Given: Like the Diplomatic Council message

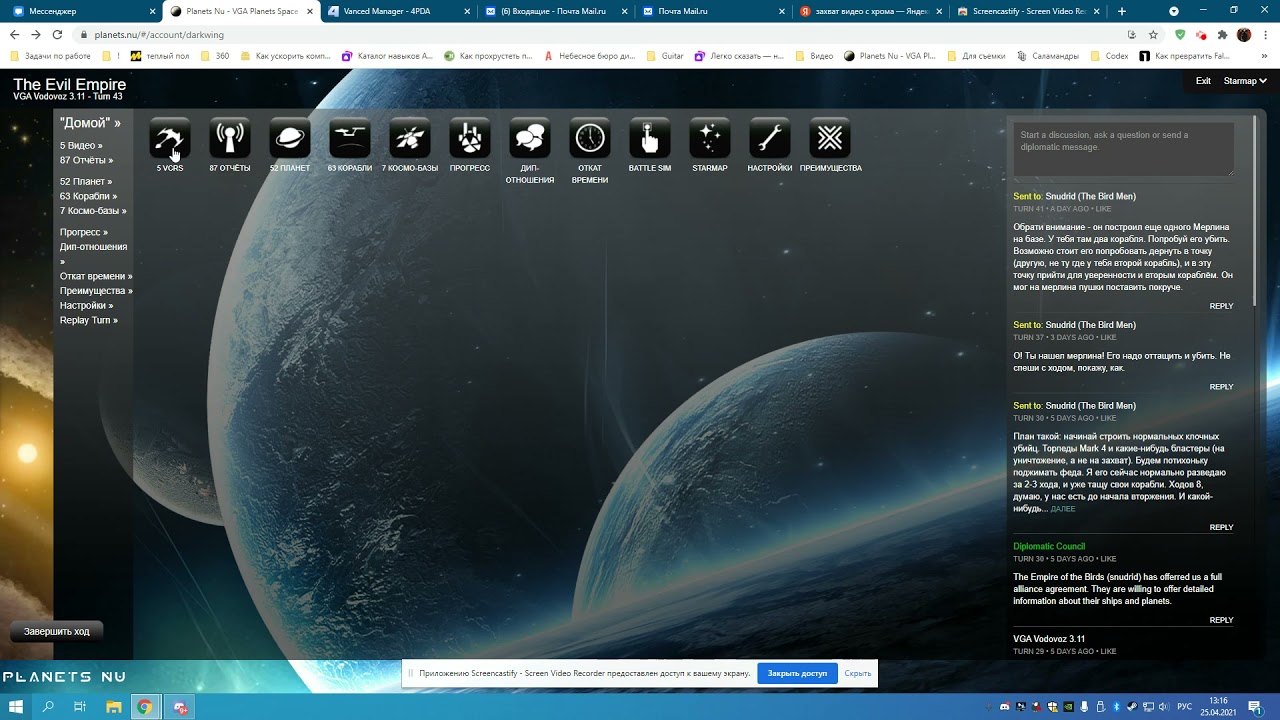Looking at the screenshot, I should click(1108, 559).
